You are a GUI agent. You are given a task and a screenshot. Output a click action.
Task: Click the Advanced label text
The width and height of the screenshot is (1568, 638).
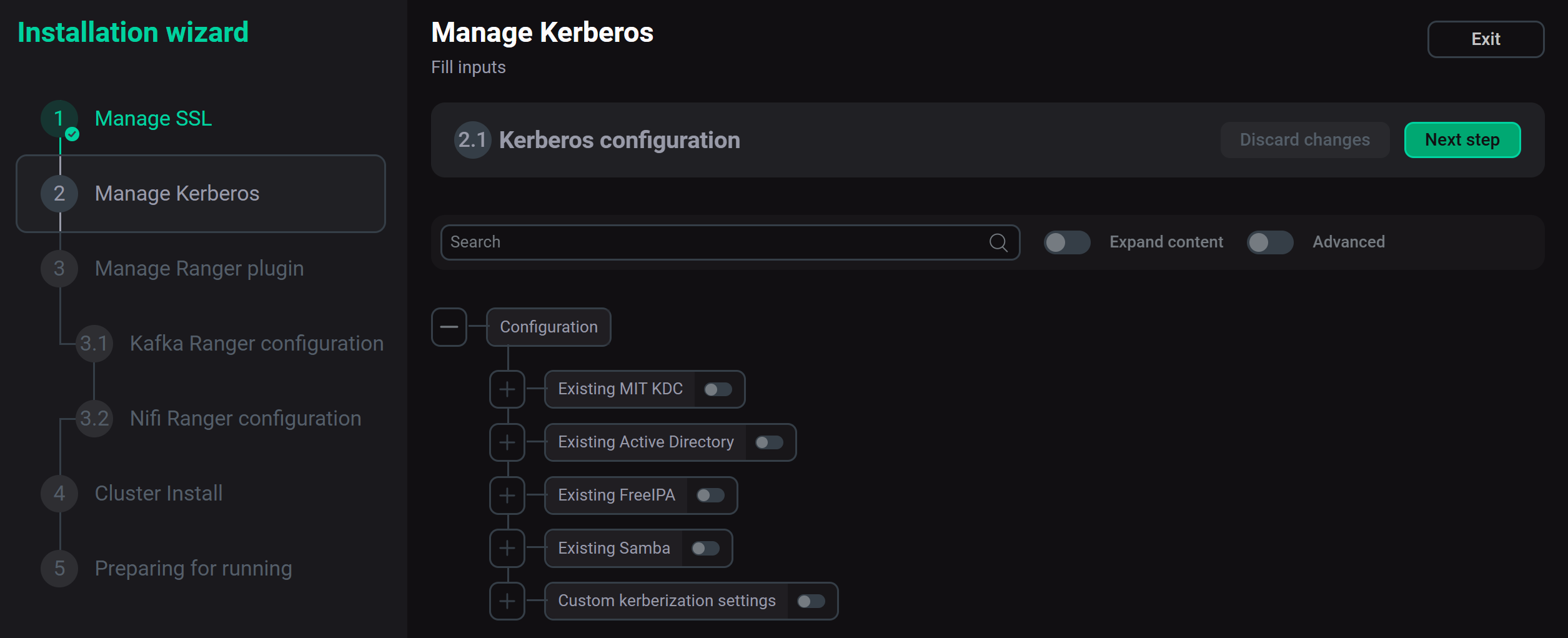click(x=1349, y=242)
